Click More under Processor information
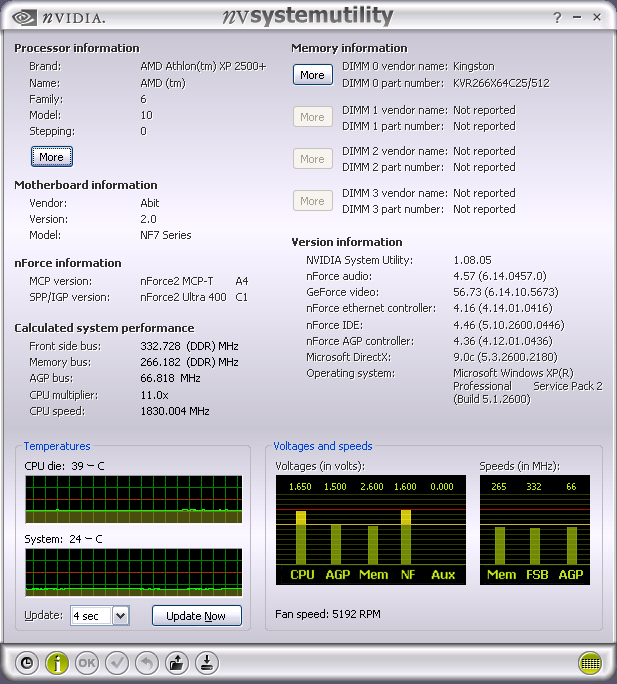This screenshot has width=617, height=684. click(51, 157)
